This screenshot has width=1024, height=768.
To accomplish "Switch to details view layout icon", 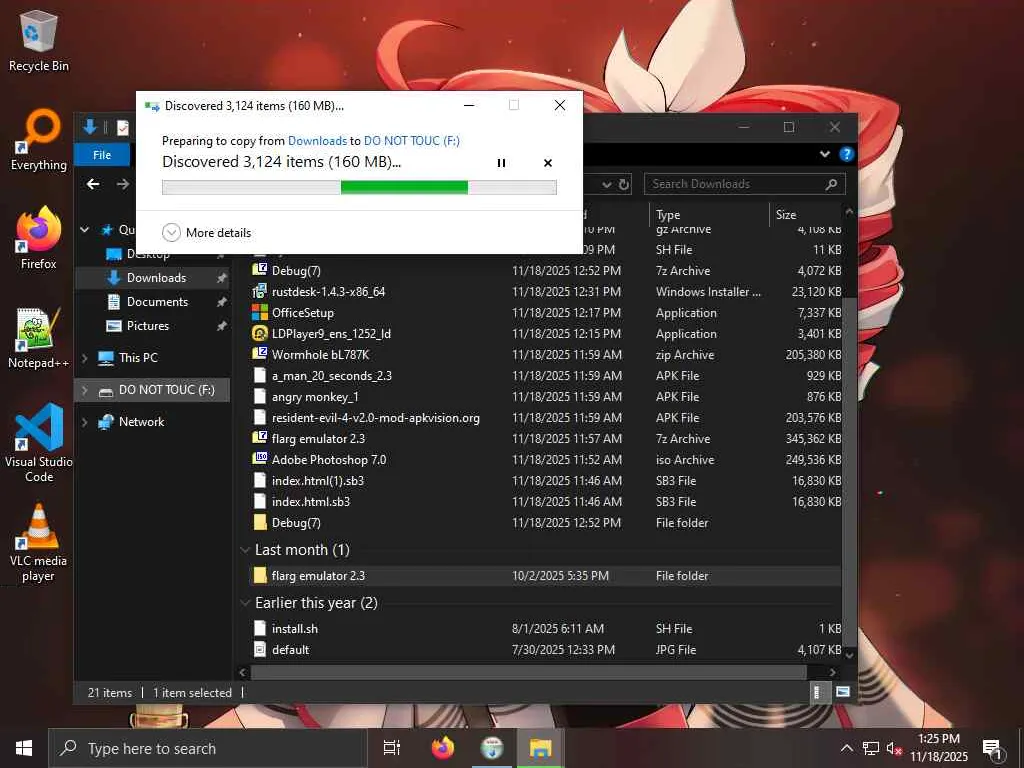I will click(x=818, y=692).
